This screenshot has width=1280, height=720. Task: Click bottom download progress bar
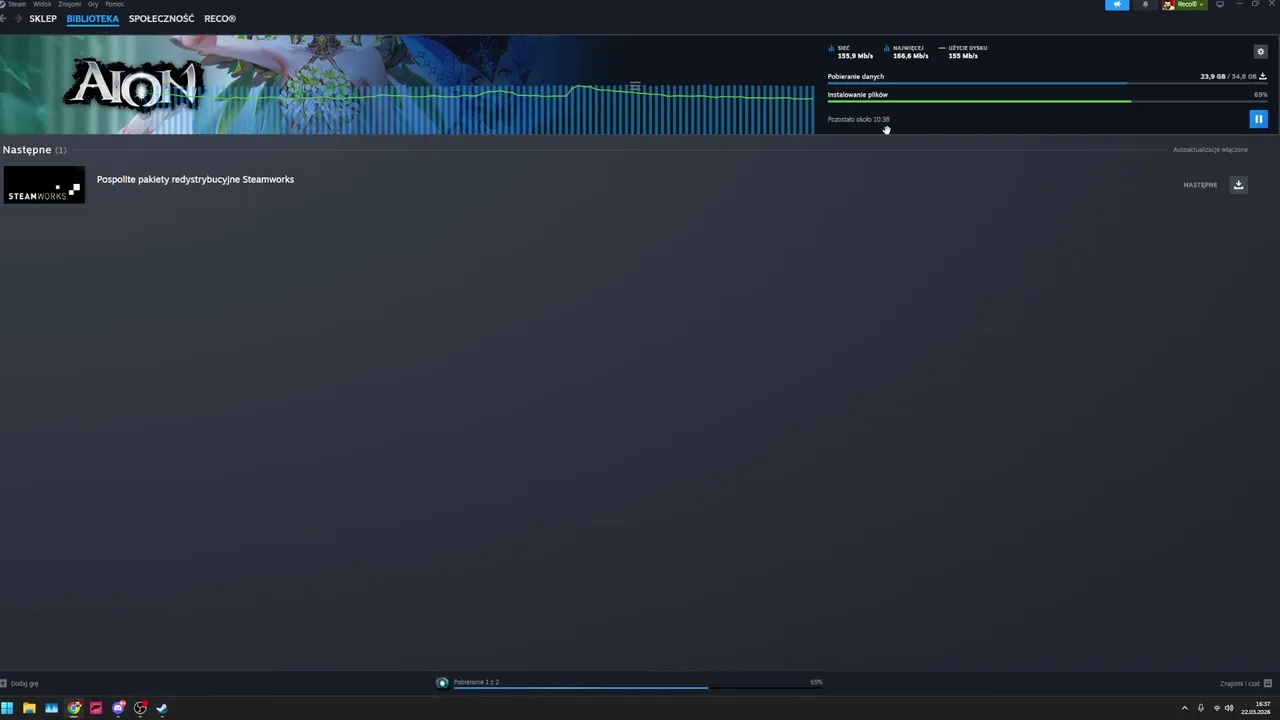[638, 688]
